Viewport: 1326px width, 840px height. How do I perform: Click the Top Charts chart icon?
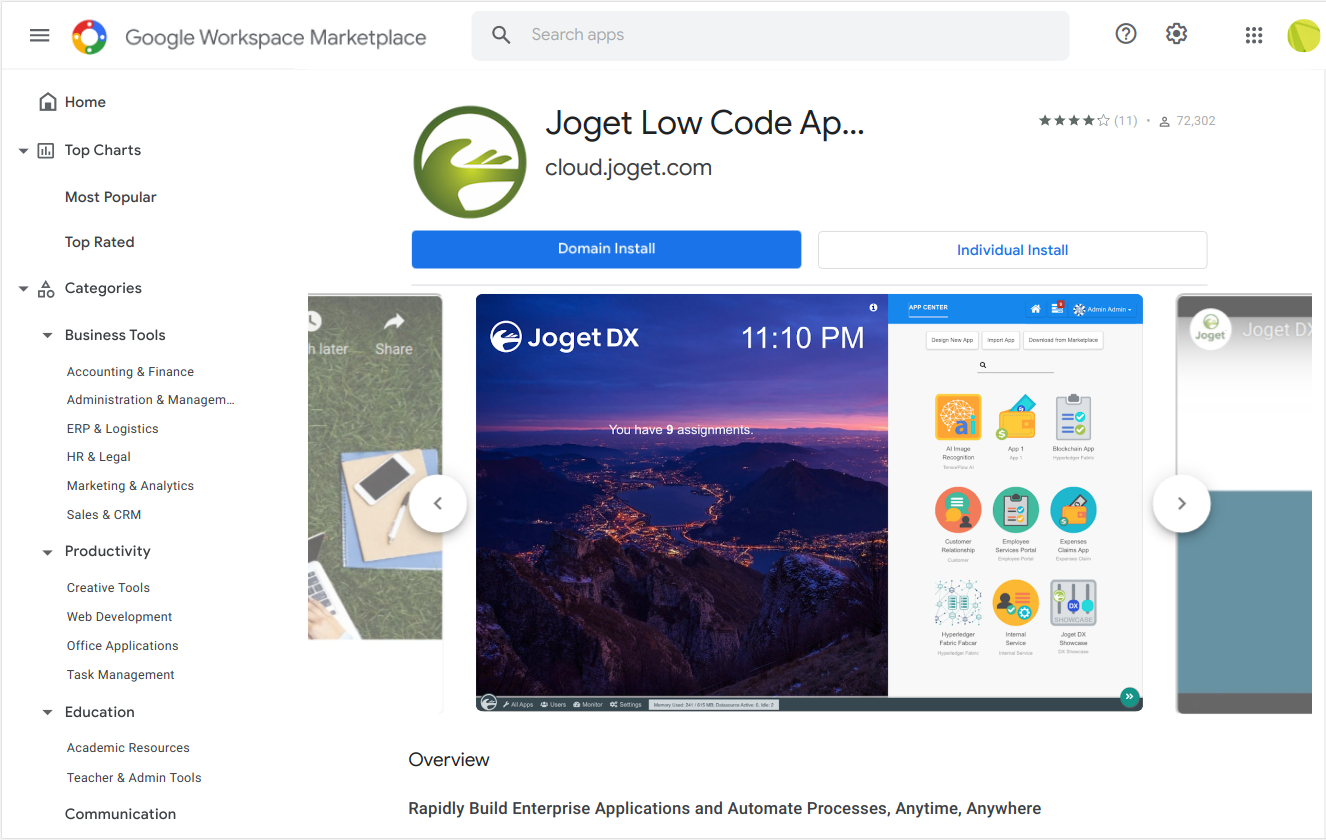coord(46,150)
